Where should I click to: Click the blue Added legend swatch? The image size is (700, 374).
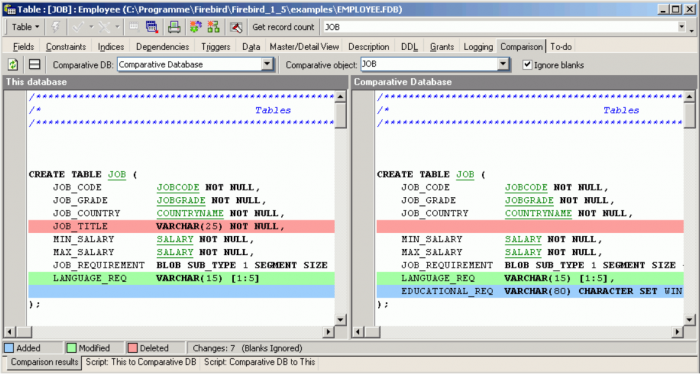click(x=9, y=348)
